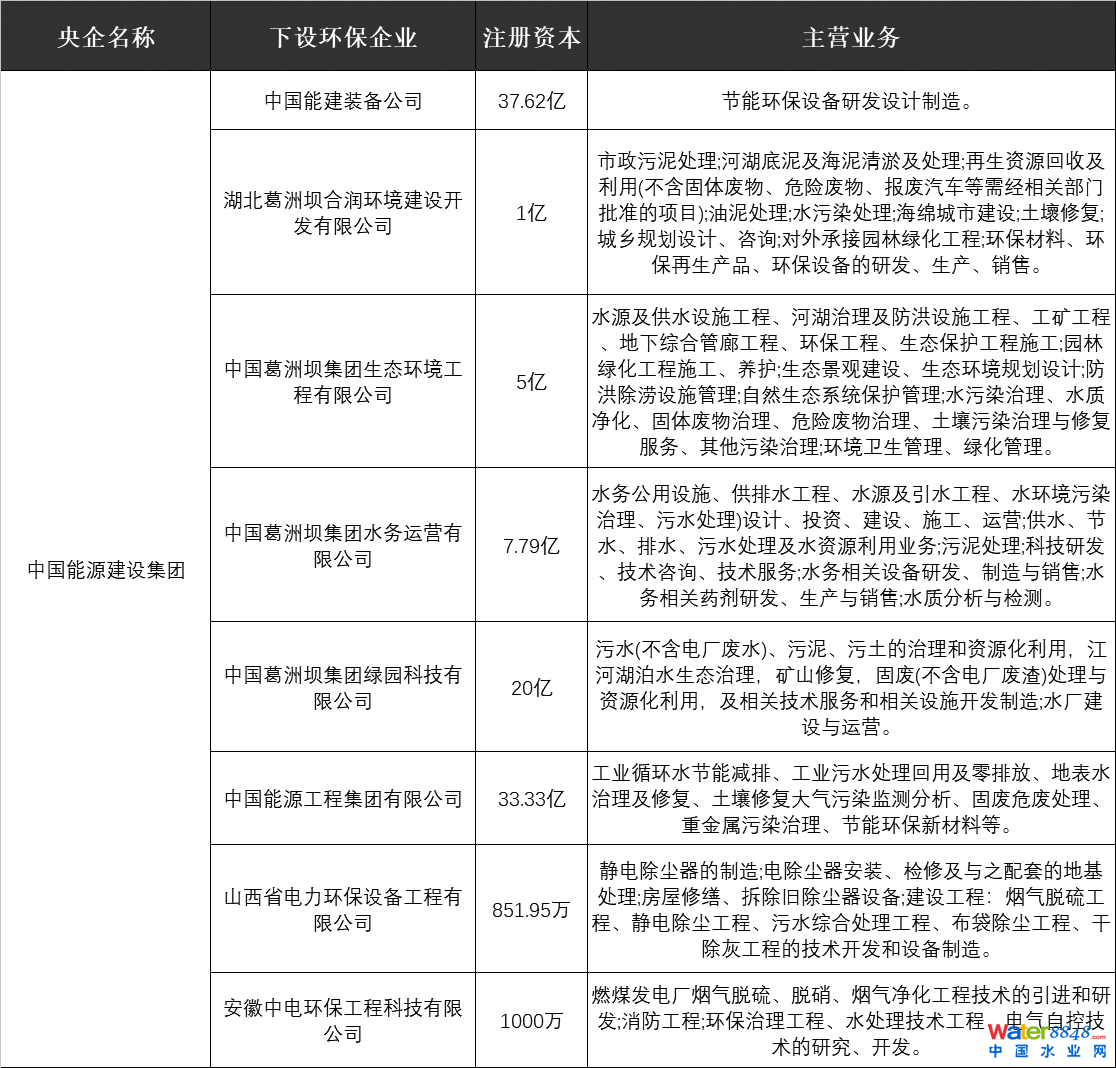Image resolution: width=1116 pixels, height=1068 pixels.
Task: Select the 中国能源建设集团 cell
Action: pos(106,570)
